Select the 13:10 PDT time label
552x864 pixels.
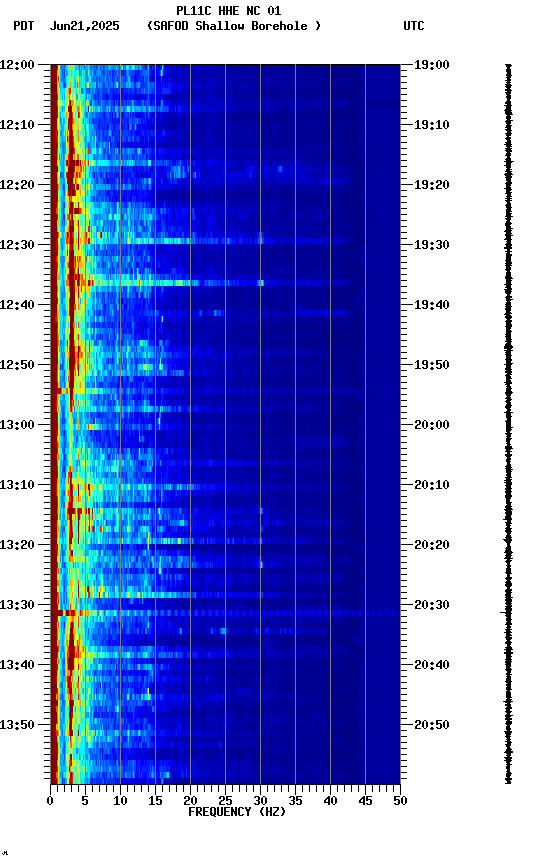coord(17,485)
